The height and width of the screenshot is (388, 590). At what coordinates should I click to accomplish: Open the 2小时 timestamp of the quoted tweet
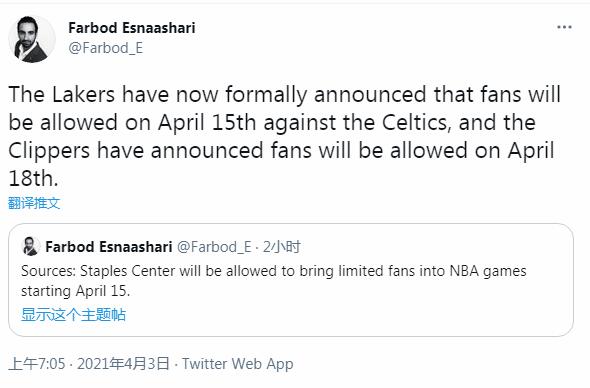coord(281,247)
